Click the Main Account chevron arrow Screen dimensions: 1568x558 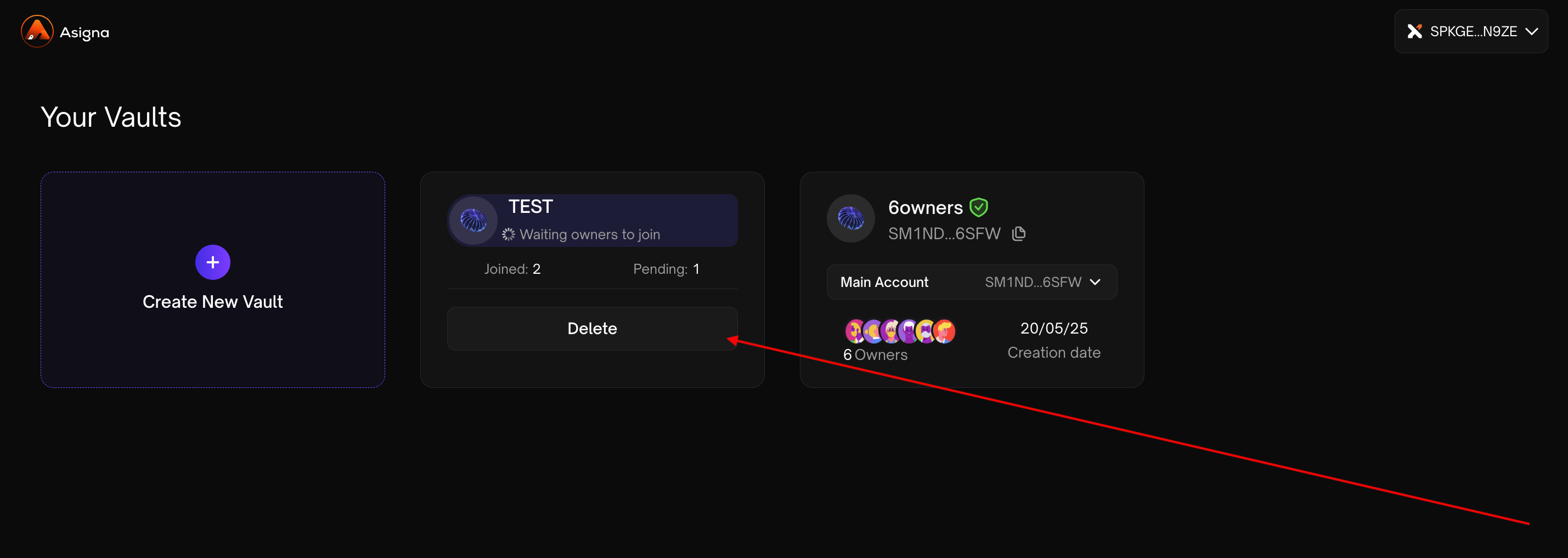point(1095,281)
